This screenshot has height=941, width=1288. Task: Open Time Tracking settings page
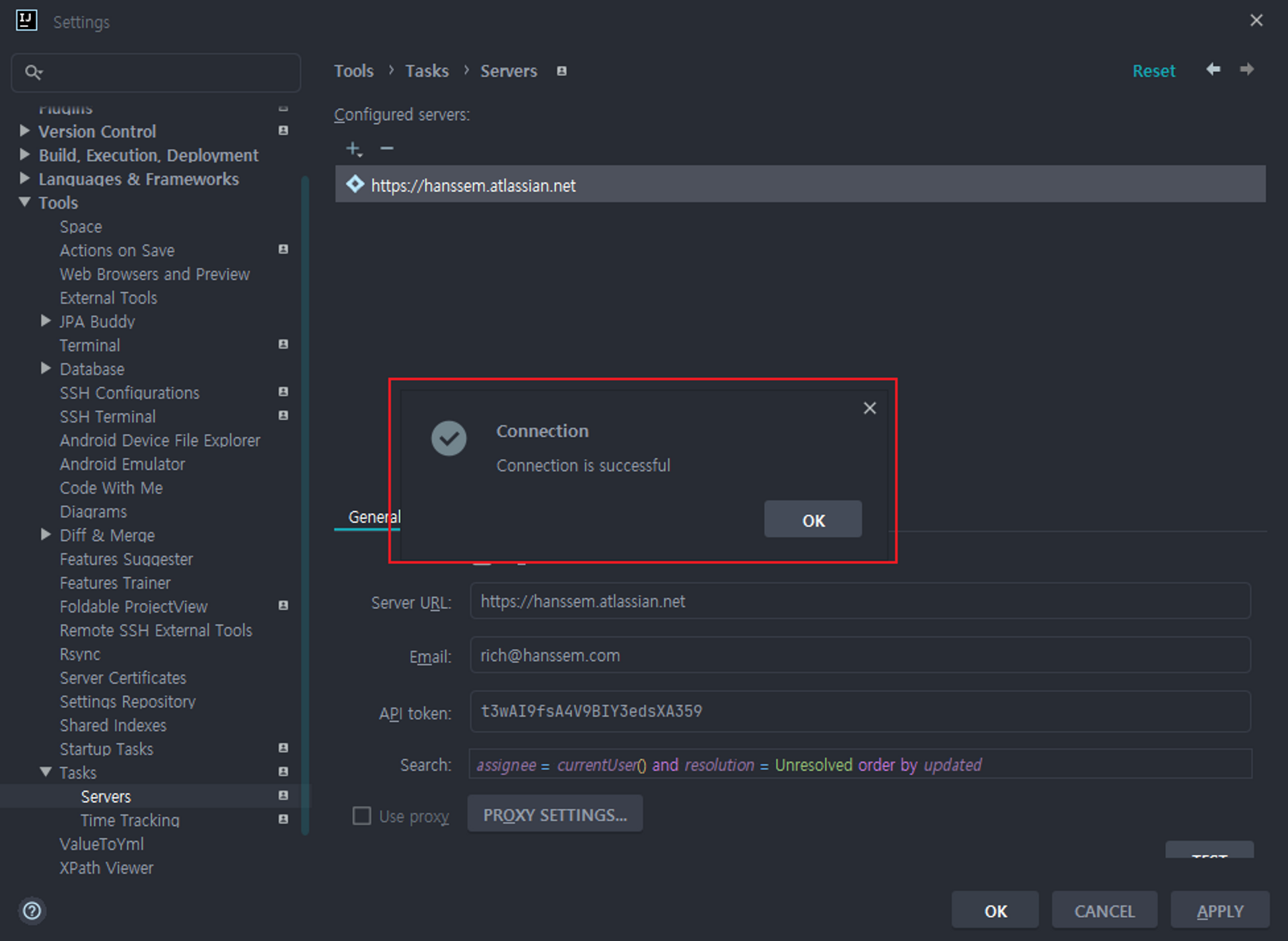130,820
